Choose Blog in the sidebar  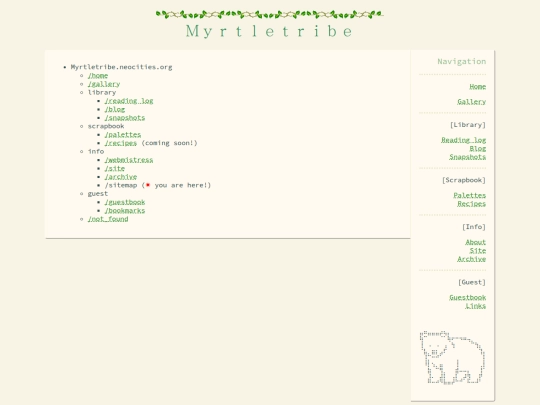pyautogui.click(x=478, y=148)
